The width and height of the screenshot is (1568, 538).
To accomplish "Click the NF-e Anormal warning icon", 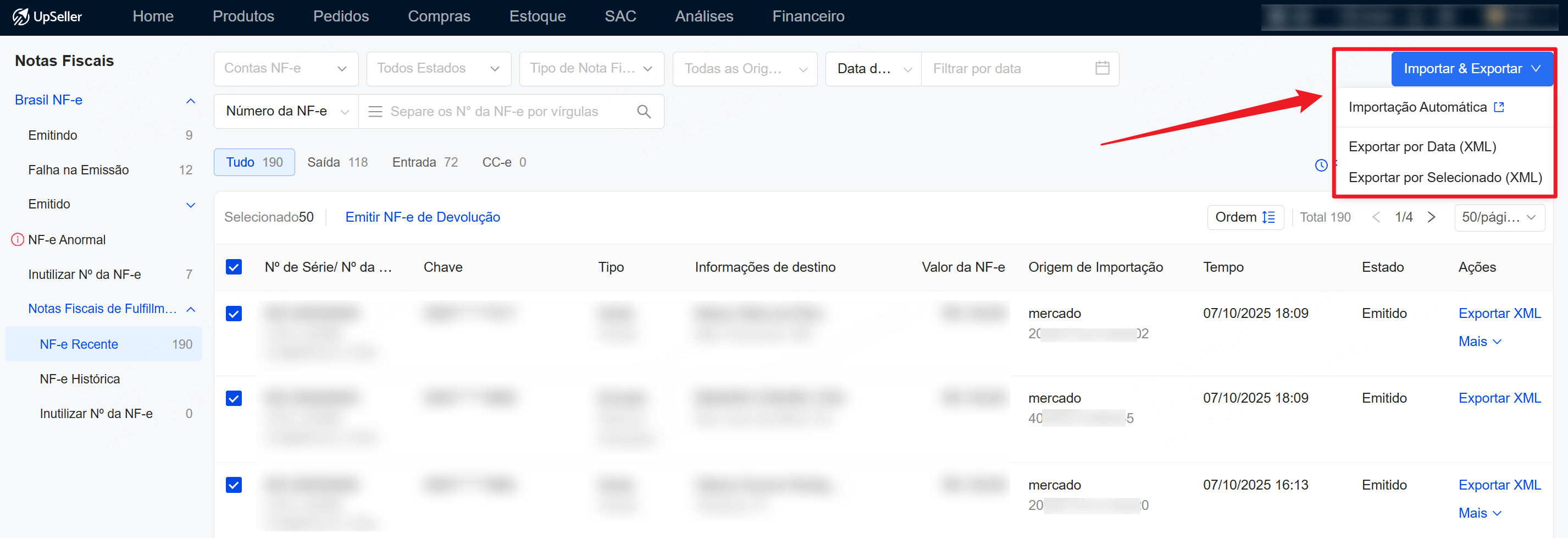I will 18,239.
